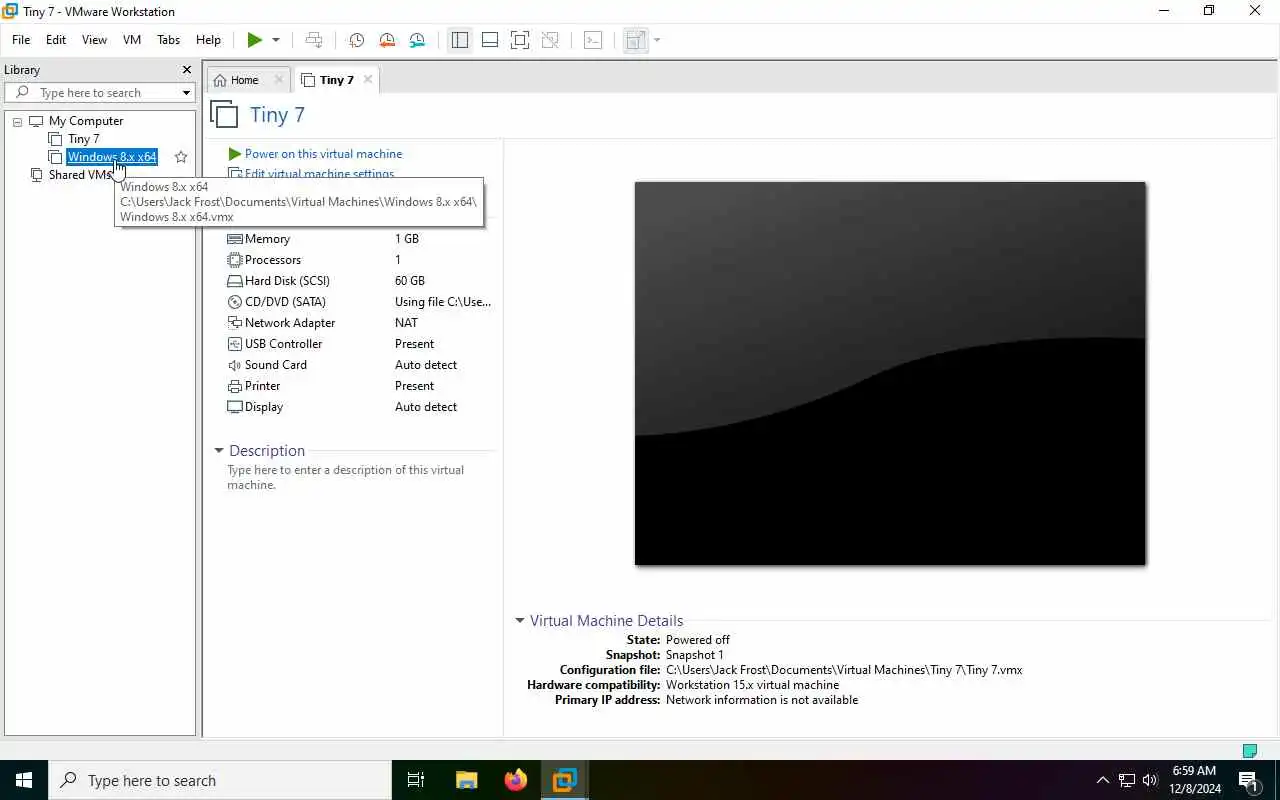Take a snapshot using the clock toolbar icon

[x=356, y=40]
